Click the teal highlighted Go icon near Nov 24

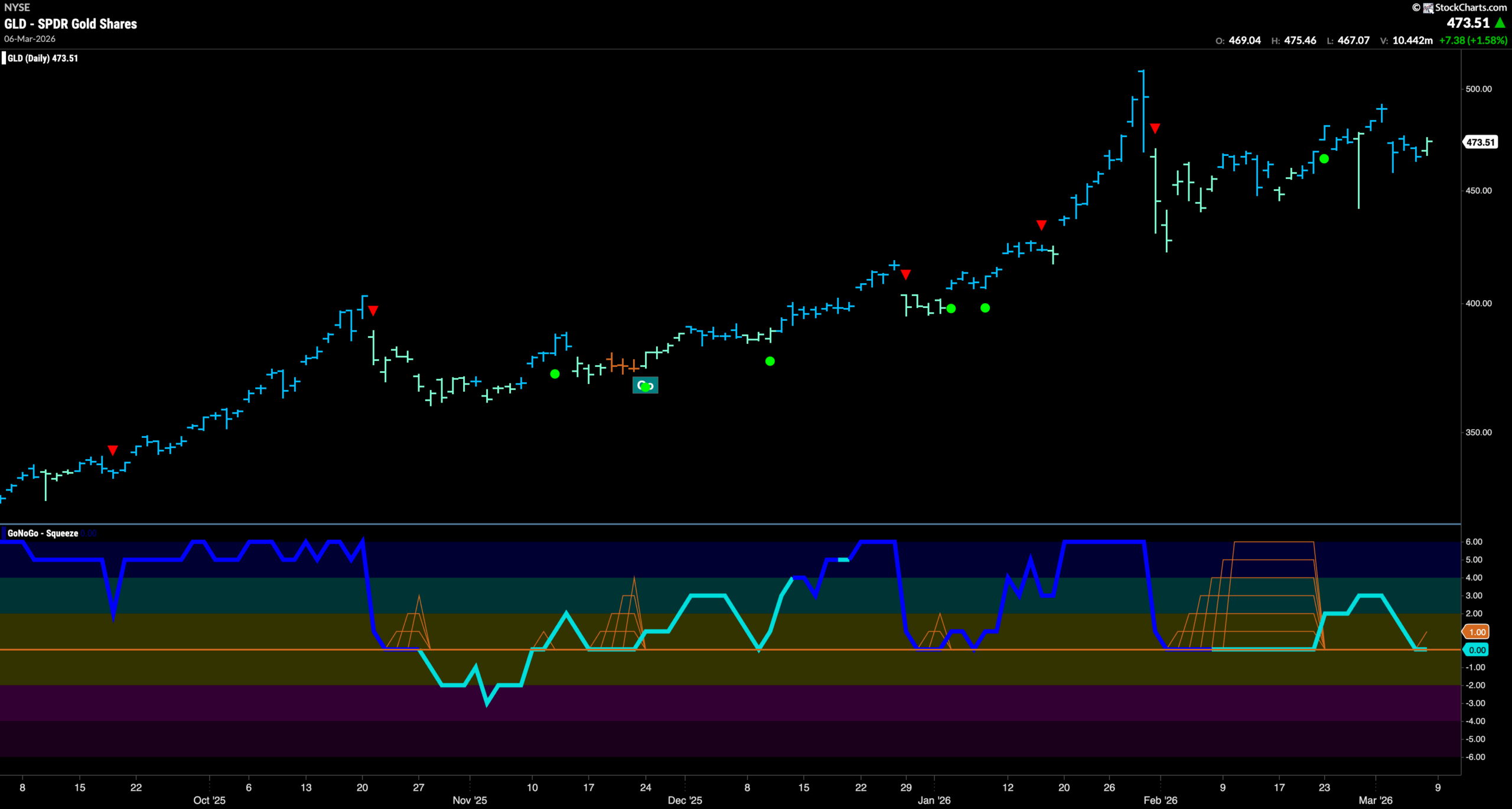coord(645,385)
